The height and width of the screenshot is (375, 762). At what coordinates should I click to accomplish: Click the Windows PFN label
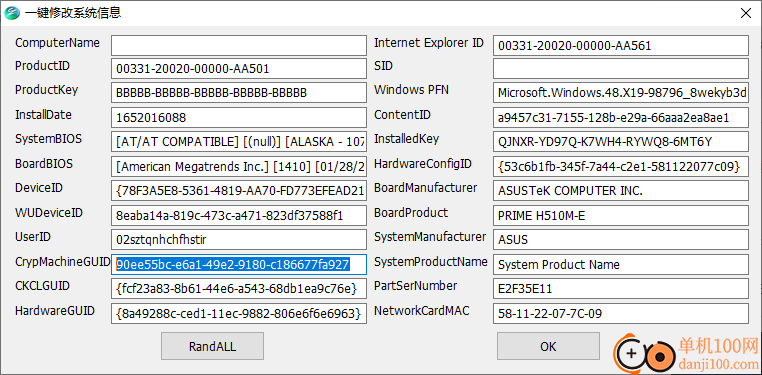(411, 90)
